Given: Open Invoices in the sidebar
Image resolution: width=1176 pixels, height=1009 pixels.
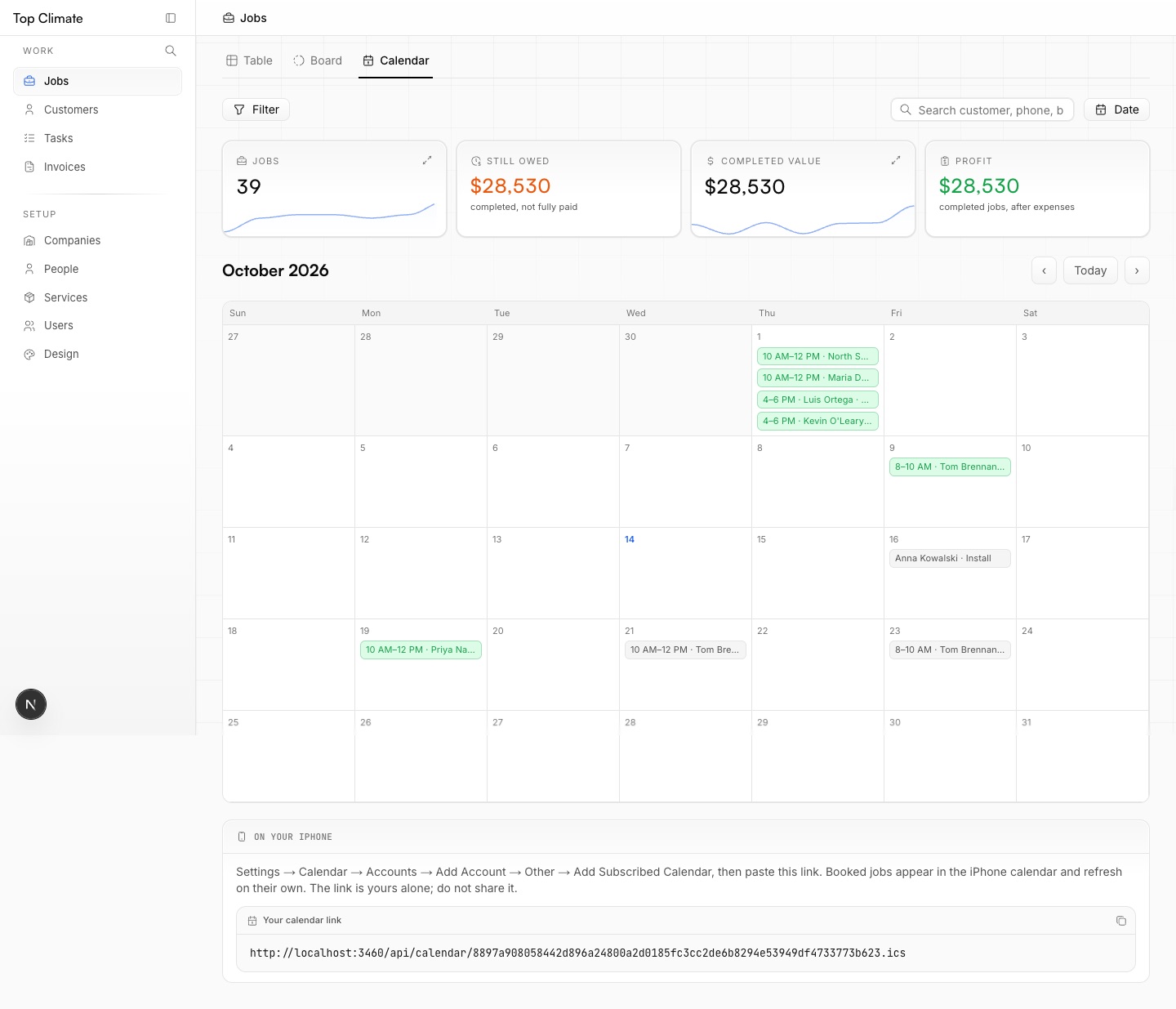Looking at the screenshot, I should coord(97,167).
